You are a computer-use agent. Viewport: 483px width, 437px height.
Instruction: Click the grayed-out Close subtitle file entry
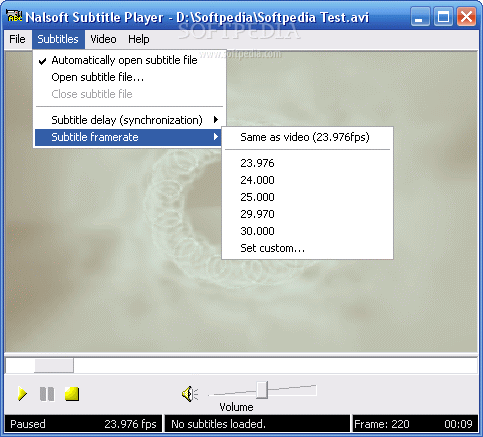click(129, 94)
